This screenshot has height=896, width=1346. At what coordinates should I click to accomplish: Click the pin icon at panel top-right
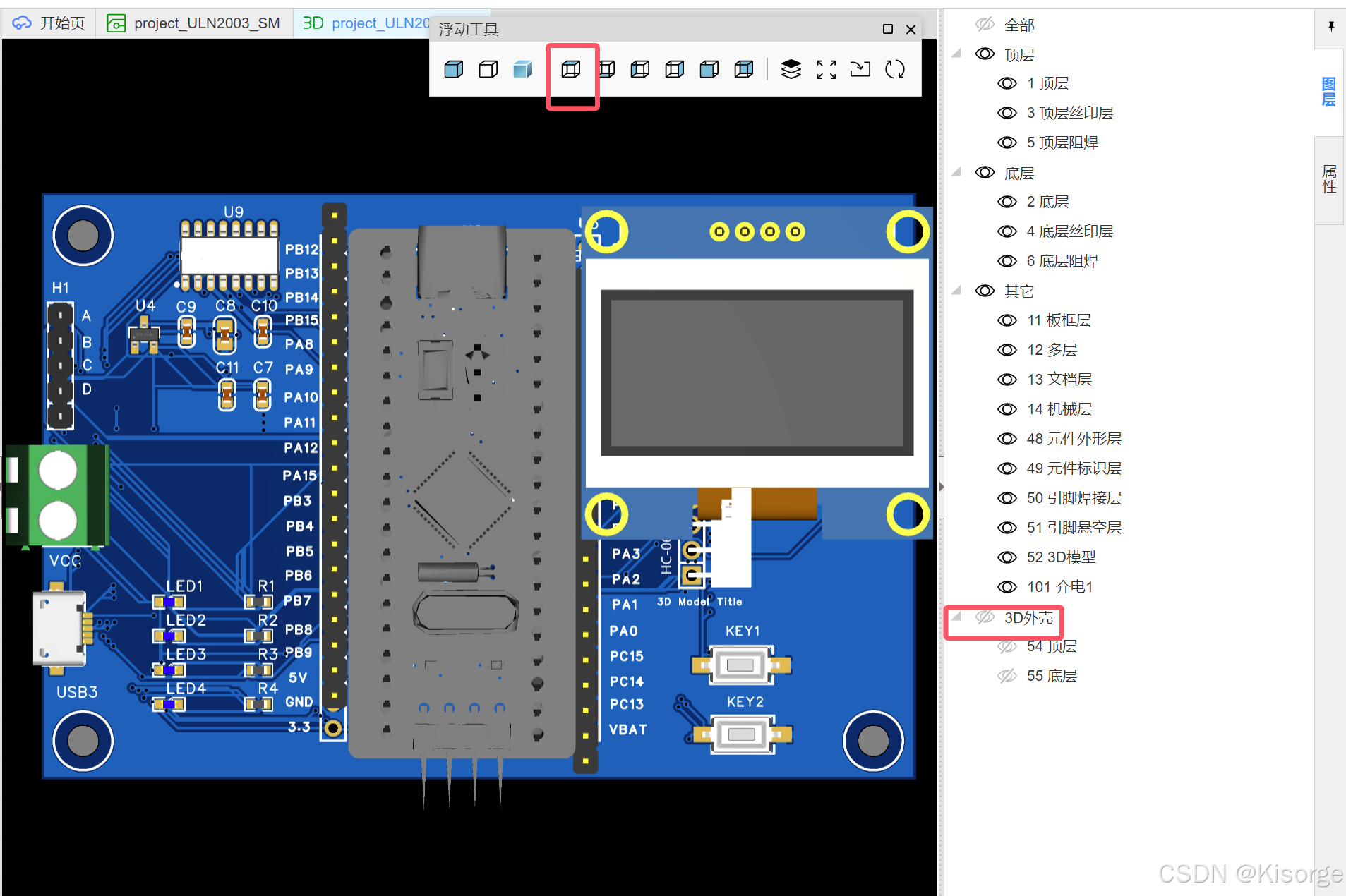[x=1331, y=26]
